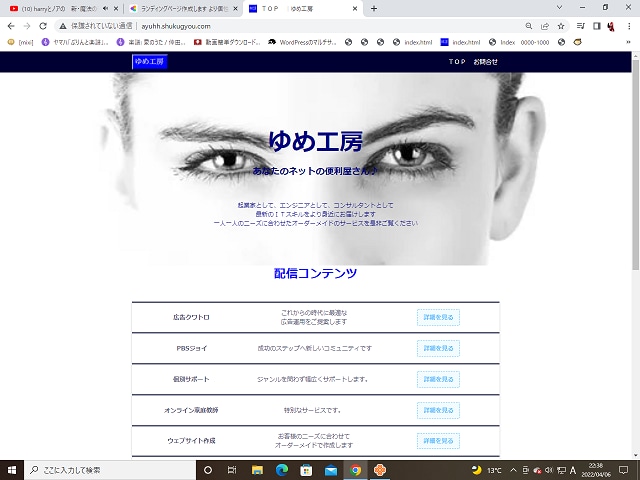Open the volume control in the tray
The image size is (640, 480).
click(549, 470)
